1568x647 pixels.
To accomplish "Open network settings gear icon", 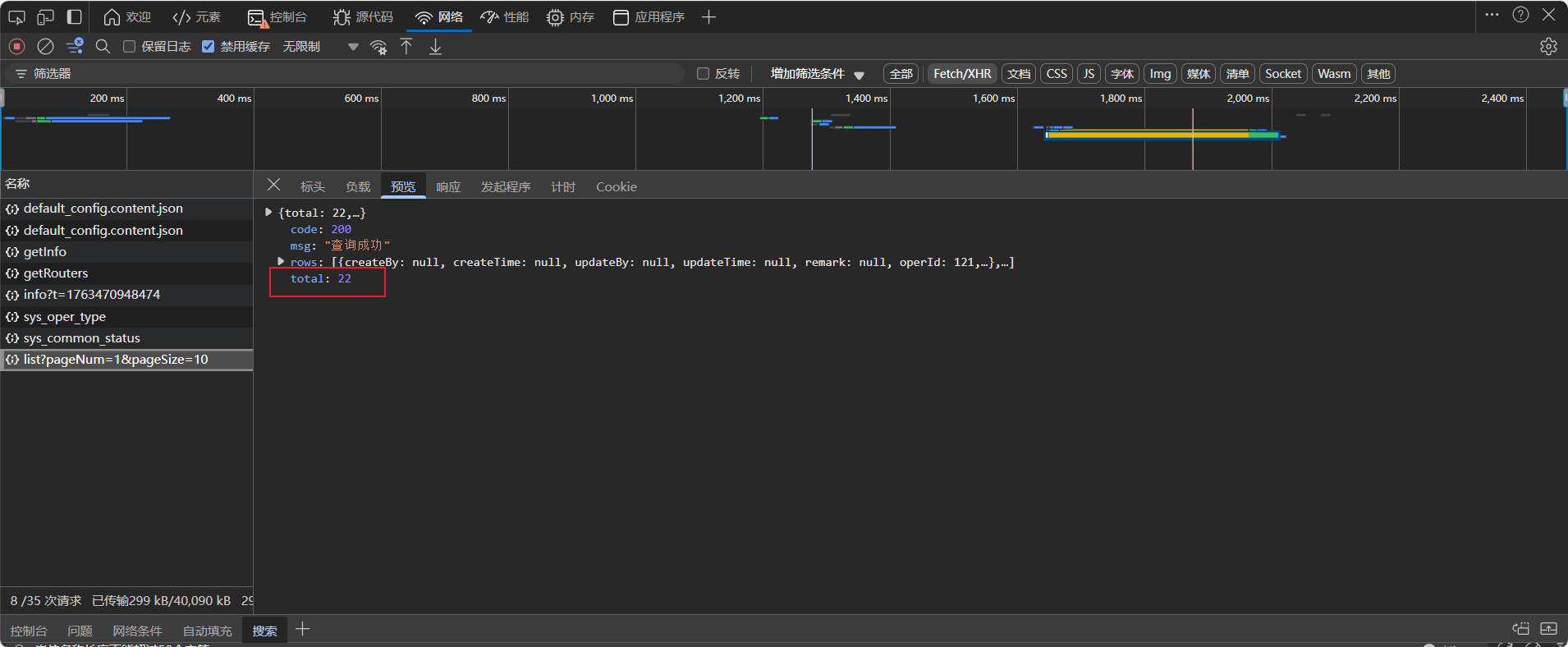I will 1548,46.
